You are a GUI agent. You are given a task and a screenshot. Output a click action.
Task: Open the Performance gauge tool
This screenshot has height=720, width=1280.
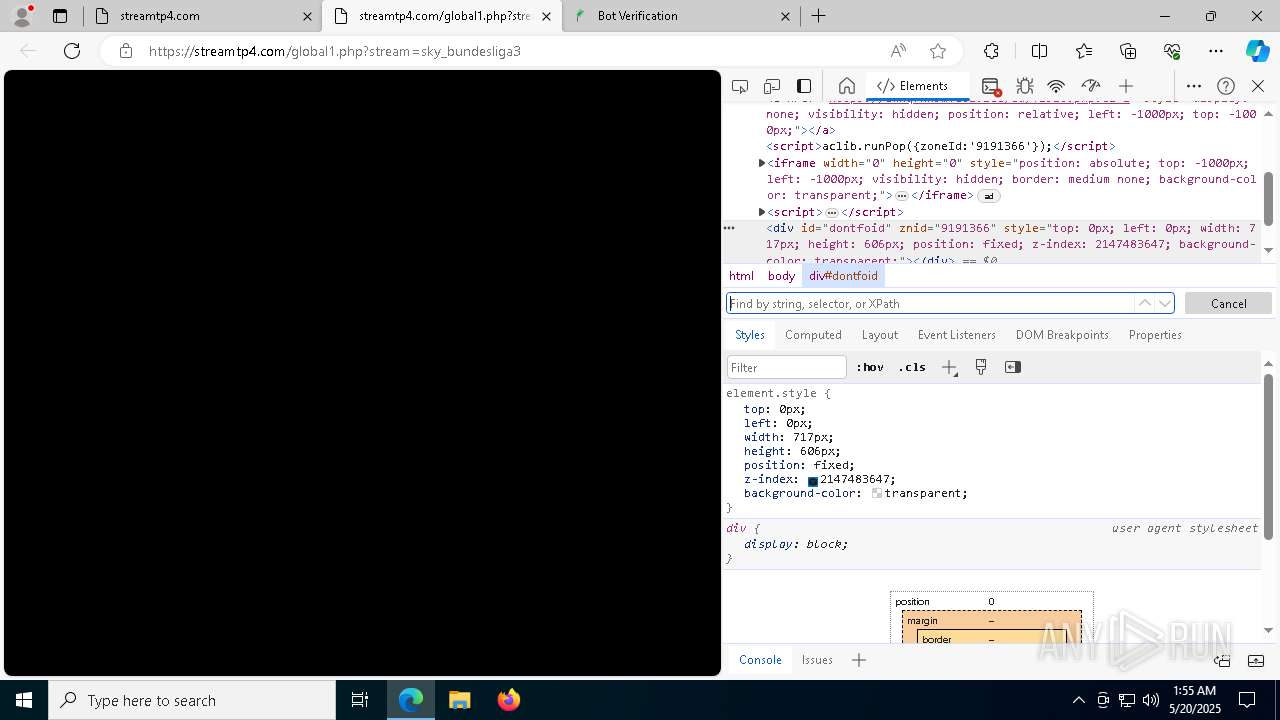pos(1091,86)
